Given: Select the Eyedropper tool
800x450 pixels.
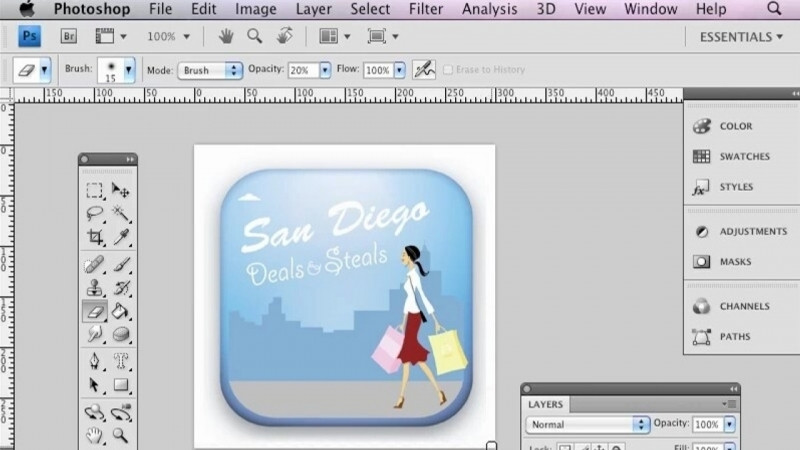Looking at the screenshot, I should point(121,237).
